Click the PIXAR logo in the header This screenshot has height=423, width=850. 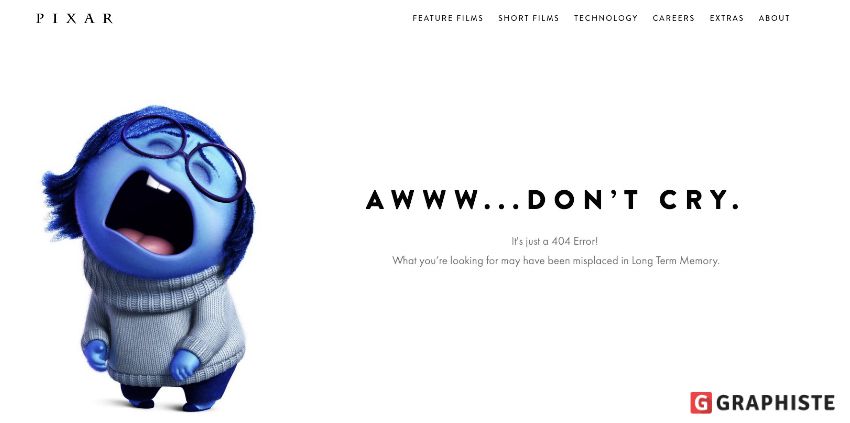[x=75, y=18]
